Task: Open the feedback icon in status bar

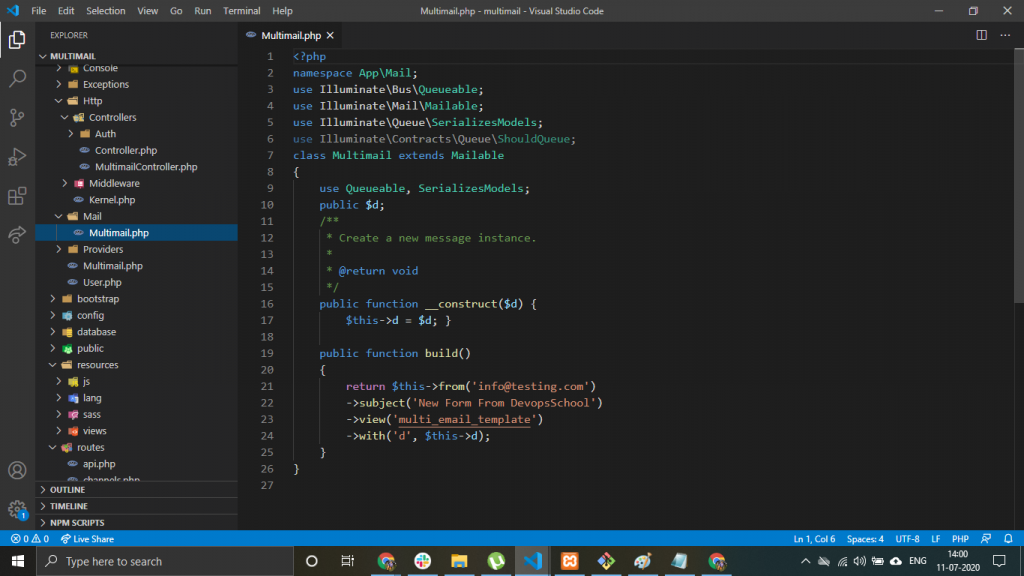Action: 986,539
